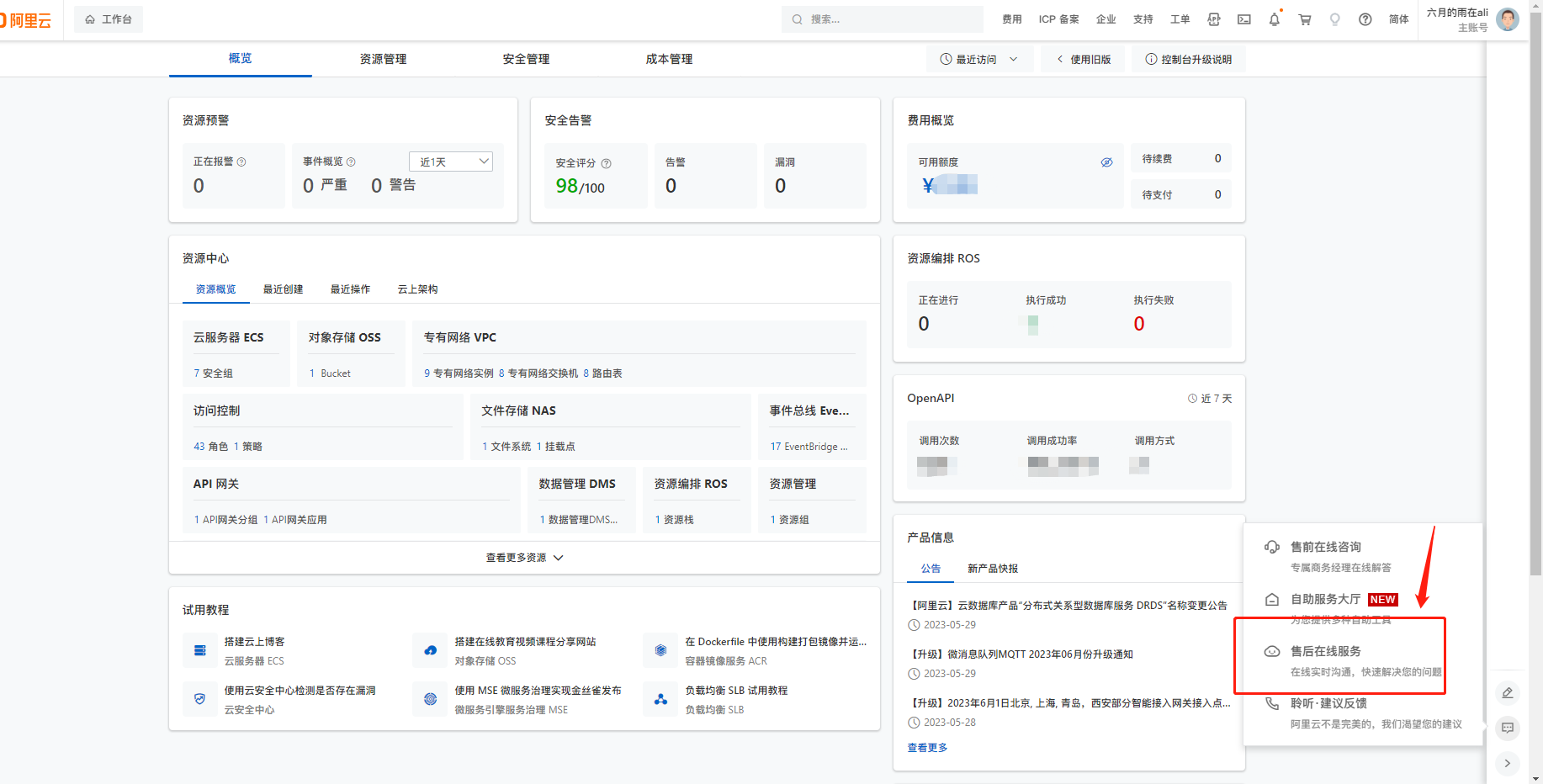Switch to the 成本管理 tab
The width and height of the screenshot is (1543, 784).
pyautogui.click(x=670, y=59)
